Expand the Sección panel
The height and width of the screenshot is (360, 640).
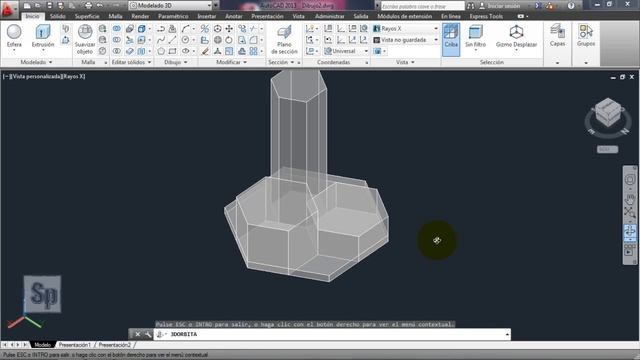(x=281, y=62)
